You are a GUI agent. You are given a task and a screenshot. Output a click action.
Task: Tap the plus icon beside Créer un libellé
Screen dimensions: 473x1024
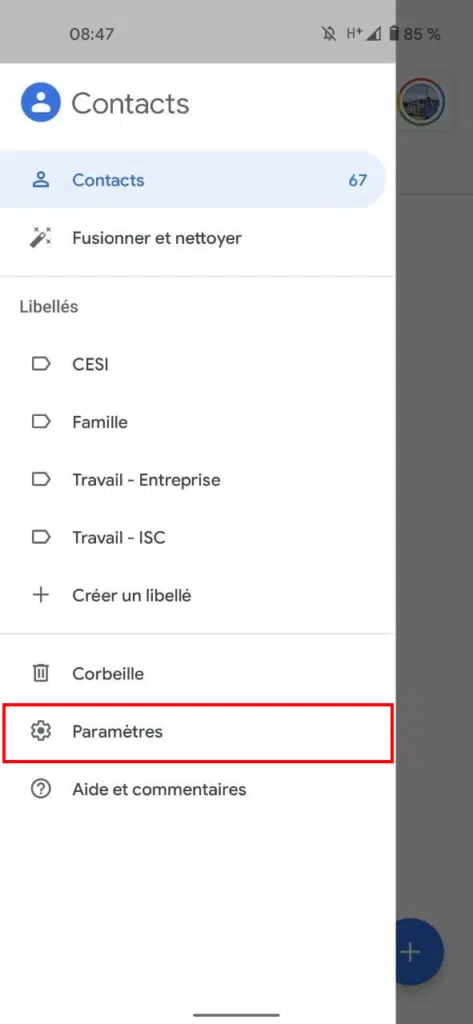pyautogui.click(x=41, y=596)
